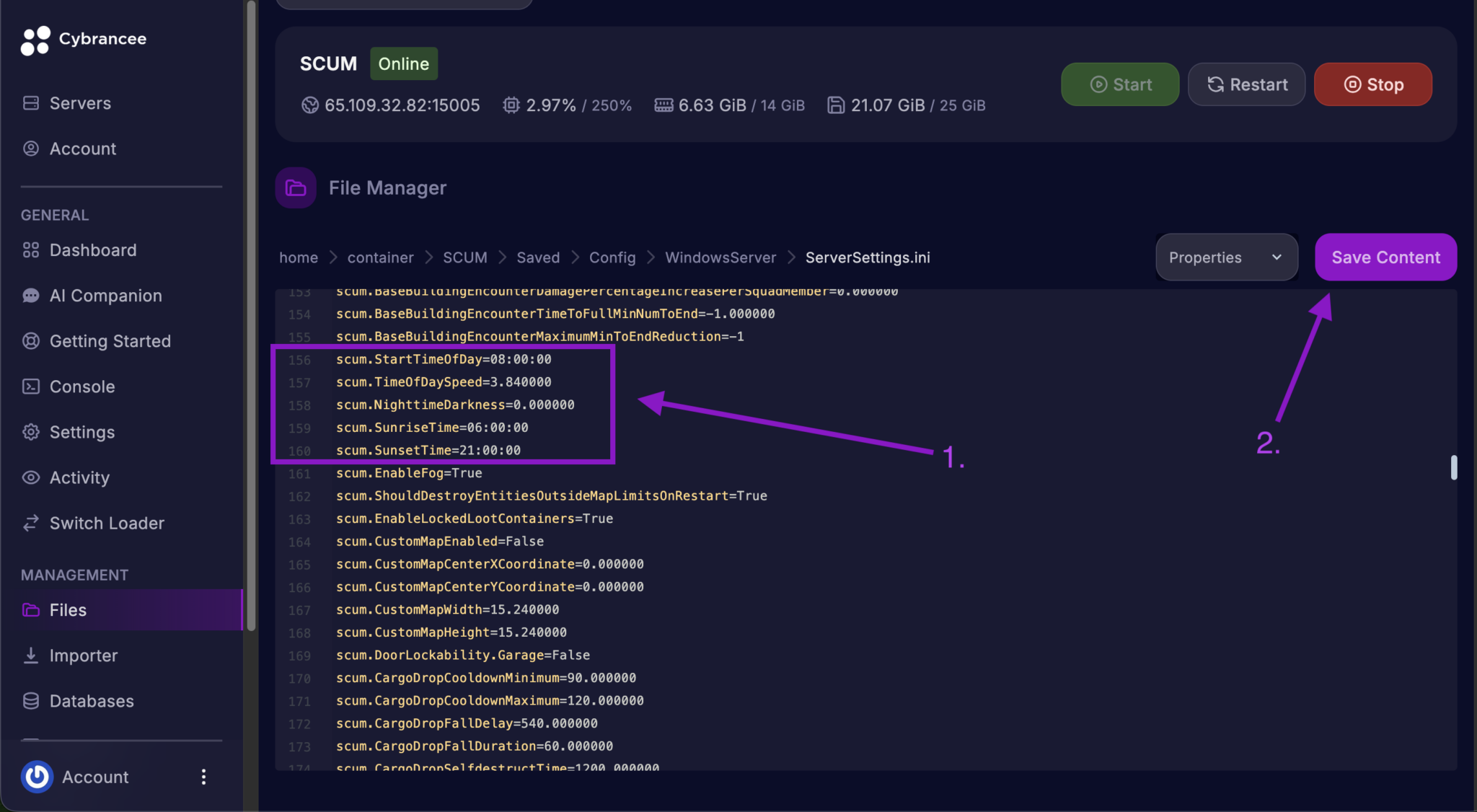Click the Importer download icon
This screenshot has height=812, width=1477.
tap(31, 656)
